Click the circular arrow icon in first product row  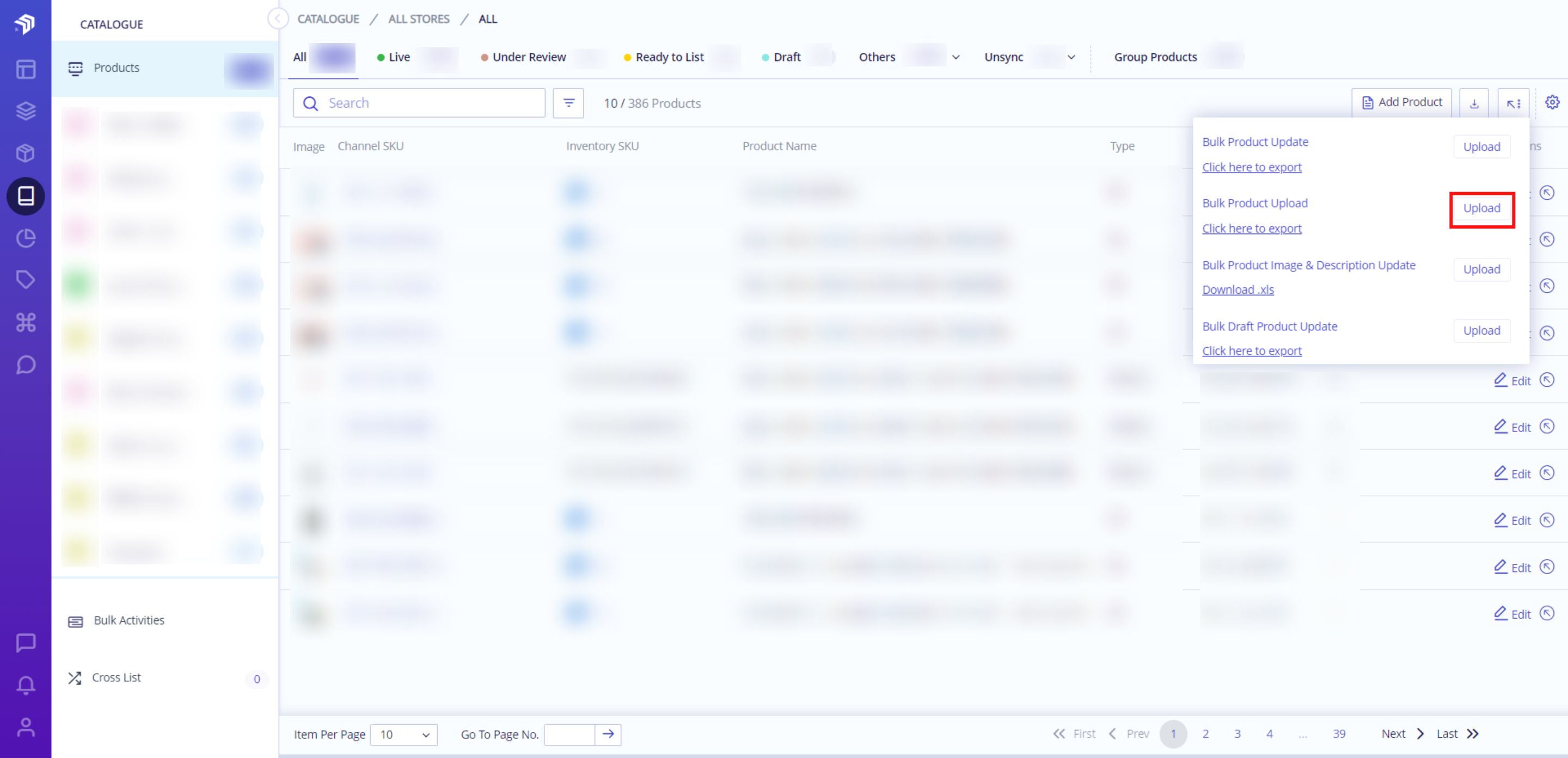[x=1547, y=193]
